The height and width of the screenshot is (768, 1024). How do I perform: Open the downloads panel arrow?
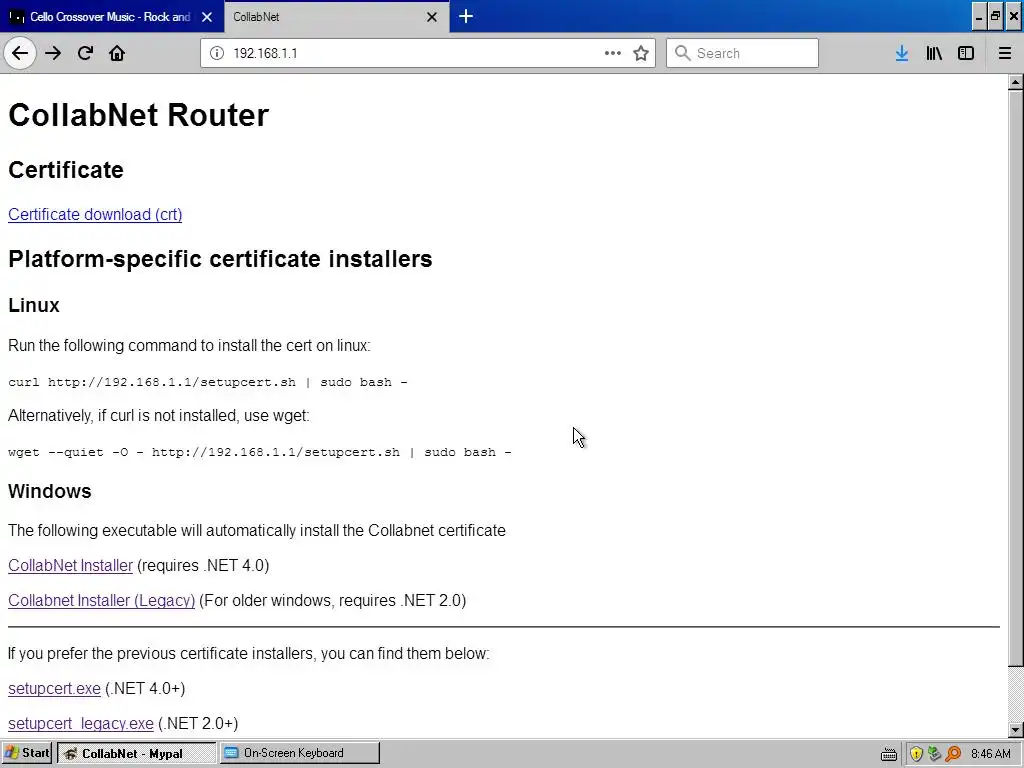pos(902,53)
